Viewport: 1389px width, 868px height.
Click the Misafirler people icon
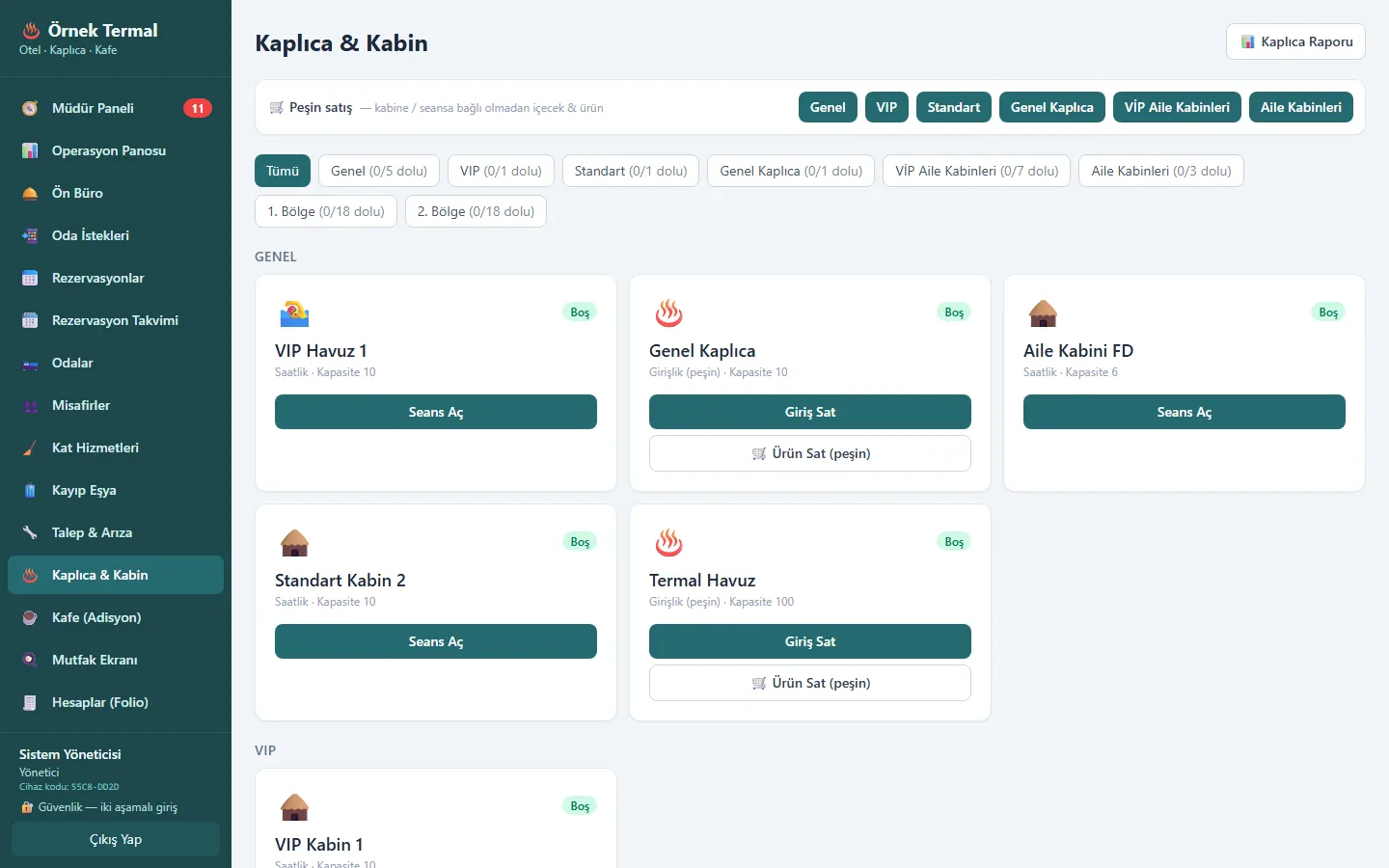point(30,405)
